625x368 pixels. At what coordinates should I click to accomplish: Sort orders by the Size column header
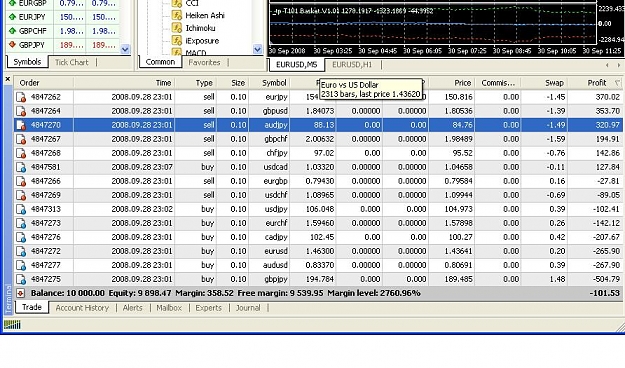tap(233, 83)
